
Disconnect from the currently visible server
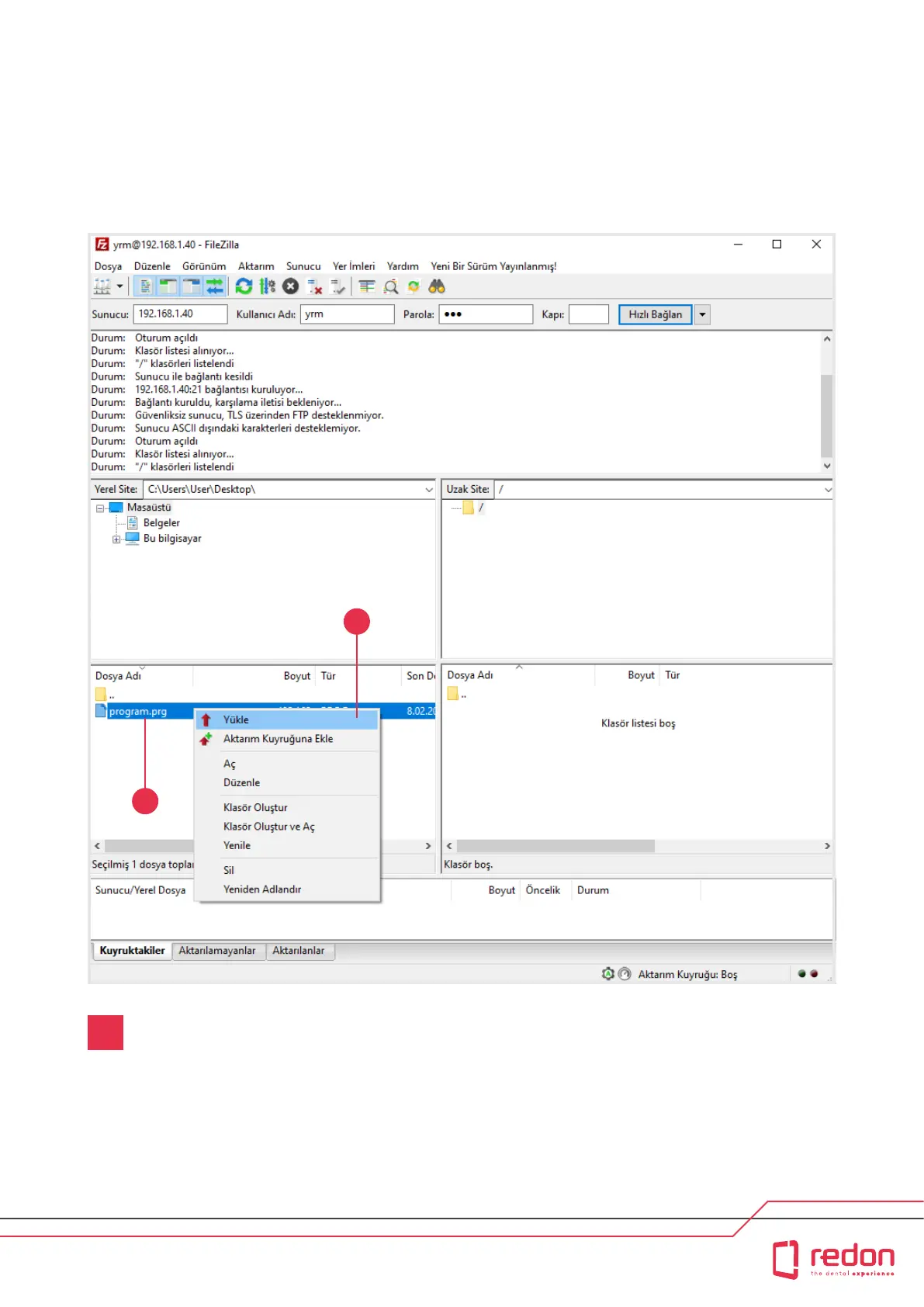coord(314,286)
